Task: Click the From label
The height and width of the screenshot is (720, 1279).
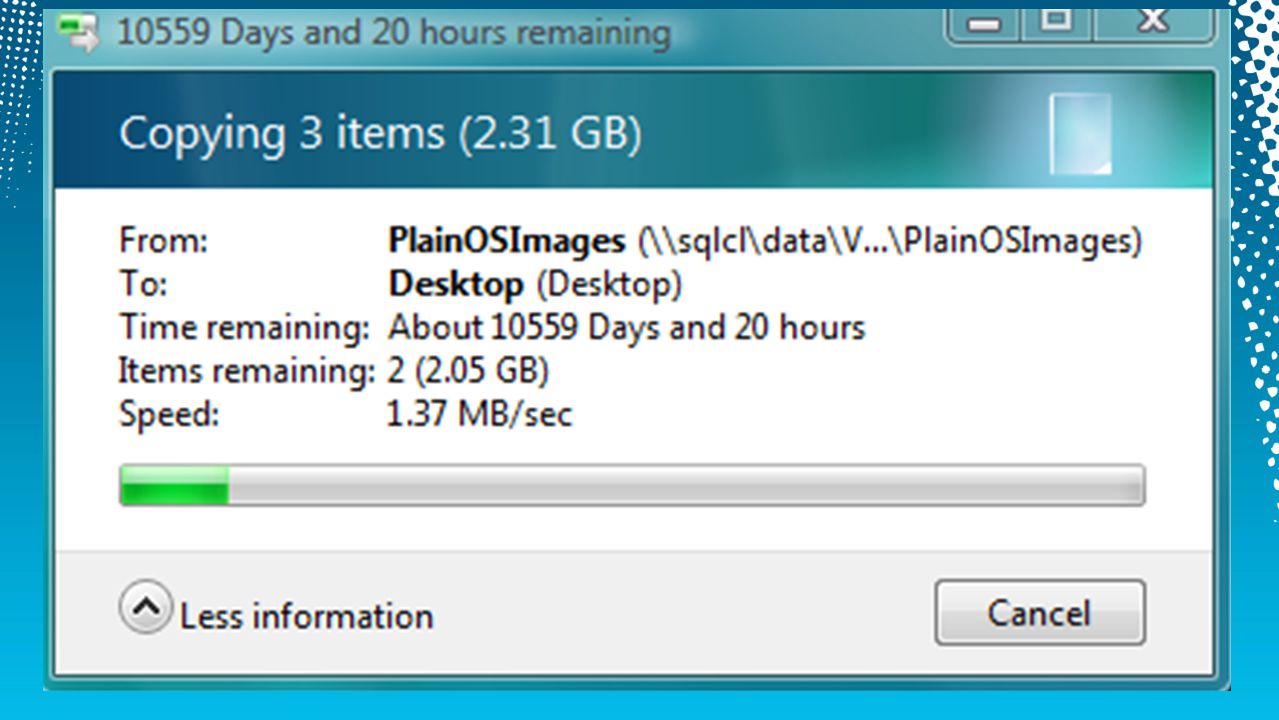Action: coord(163,241)
